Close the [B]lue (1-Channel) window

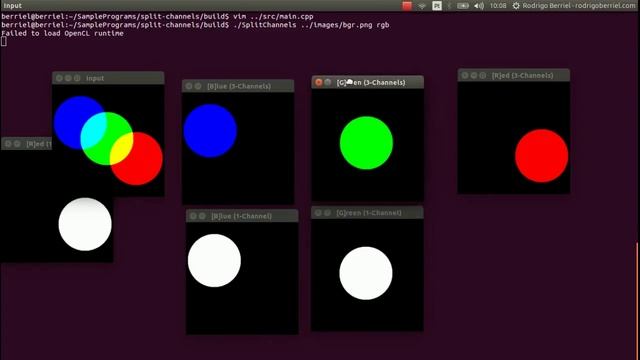(x=193, y=216)
